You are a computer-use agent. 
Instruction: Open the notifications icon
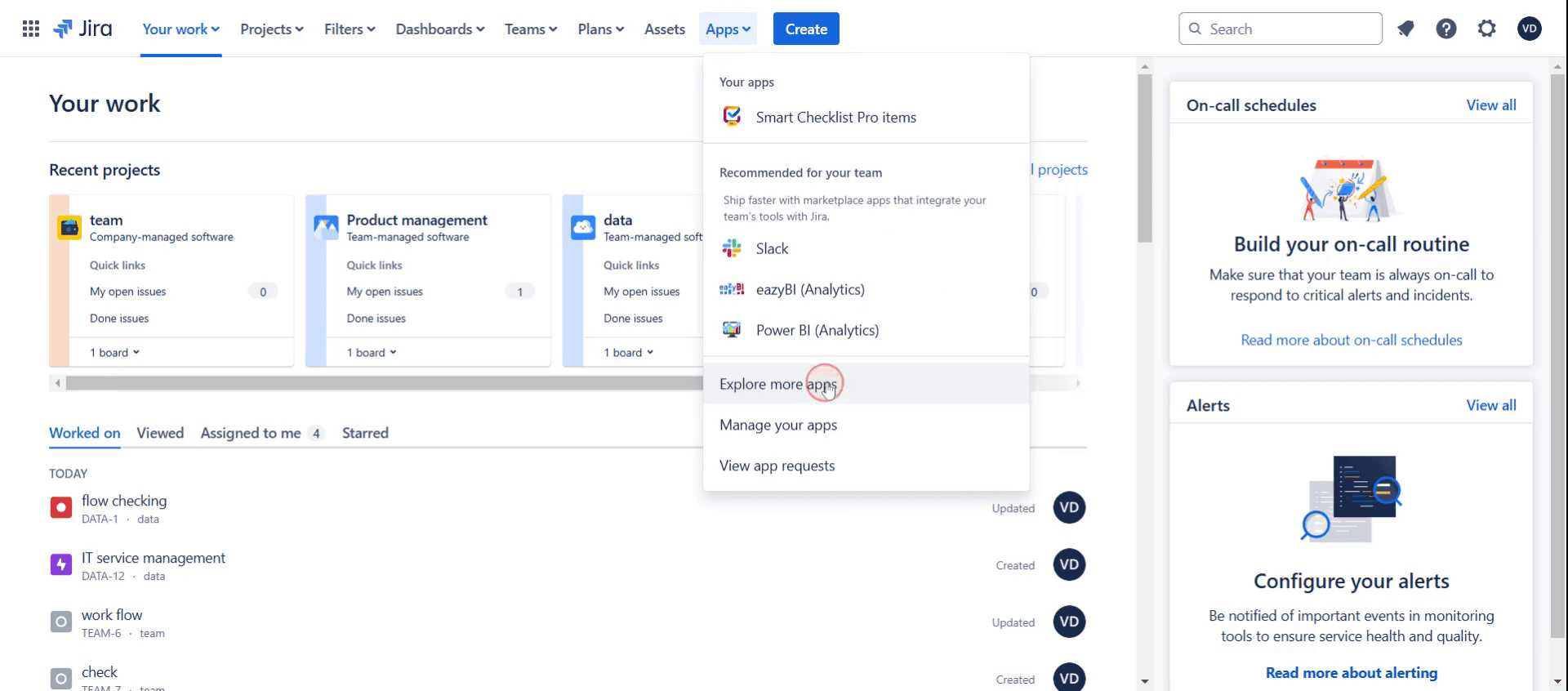pyautogui.click(x=1405, y=29)
